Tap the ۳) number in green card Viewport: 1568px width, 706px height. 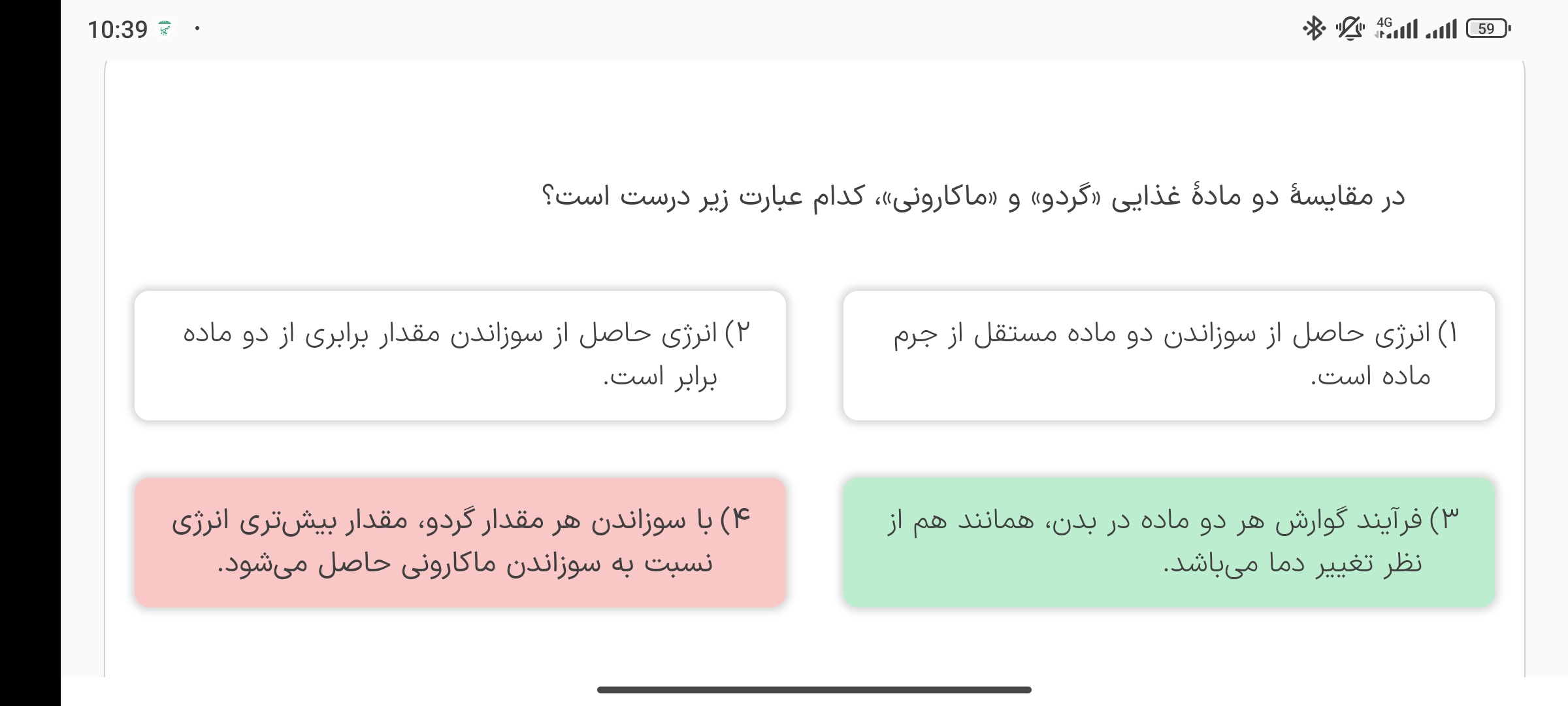(x=1445, y=520)
